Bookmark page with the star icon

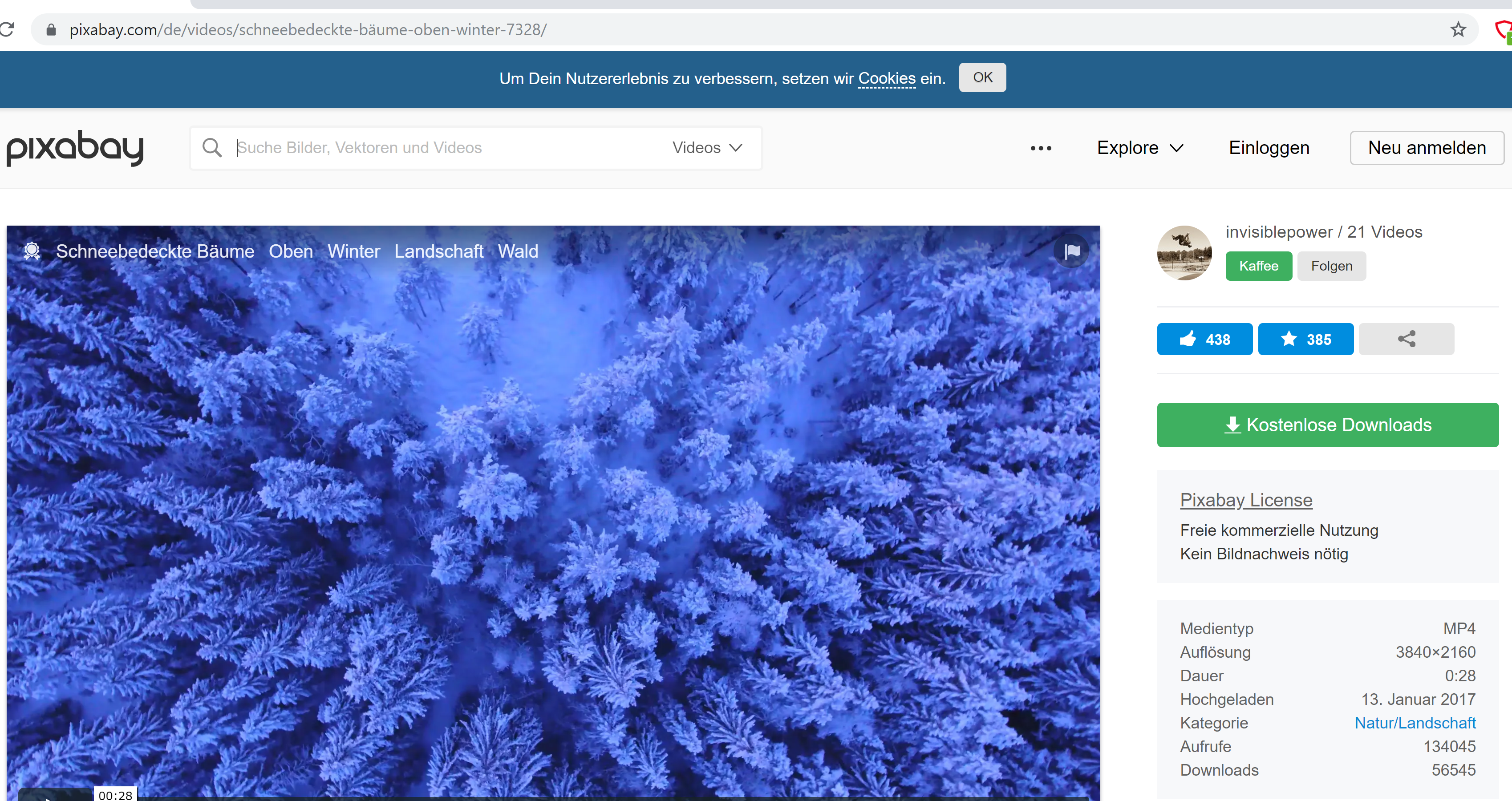(x=1458, y=29)
